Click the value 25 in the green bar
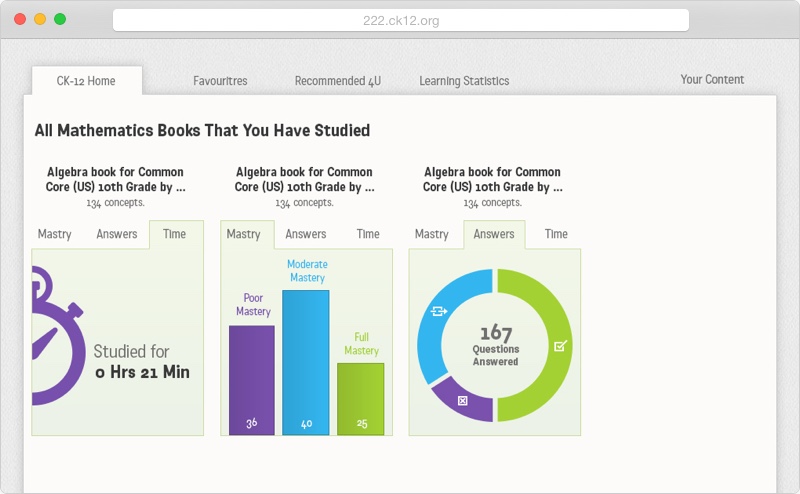This screenshot has width=800, height=494. click(x=362, y=424)
